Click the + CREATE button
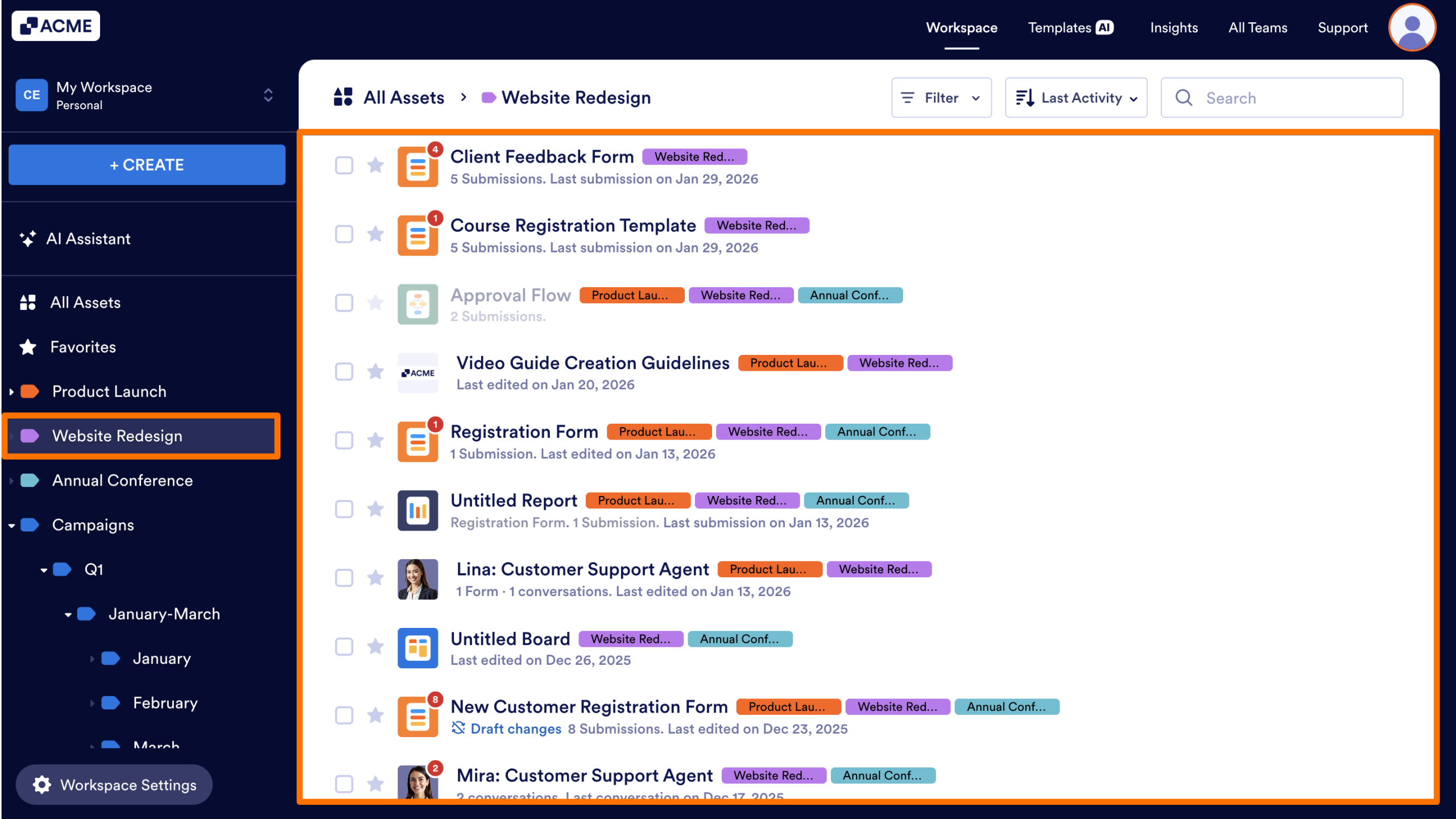Screen dimensions: 1456x819 [147, 165]
